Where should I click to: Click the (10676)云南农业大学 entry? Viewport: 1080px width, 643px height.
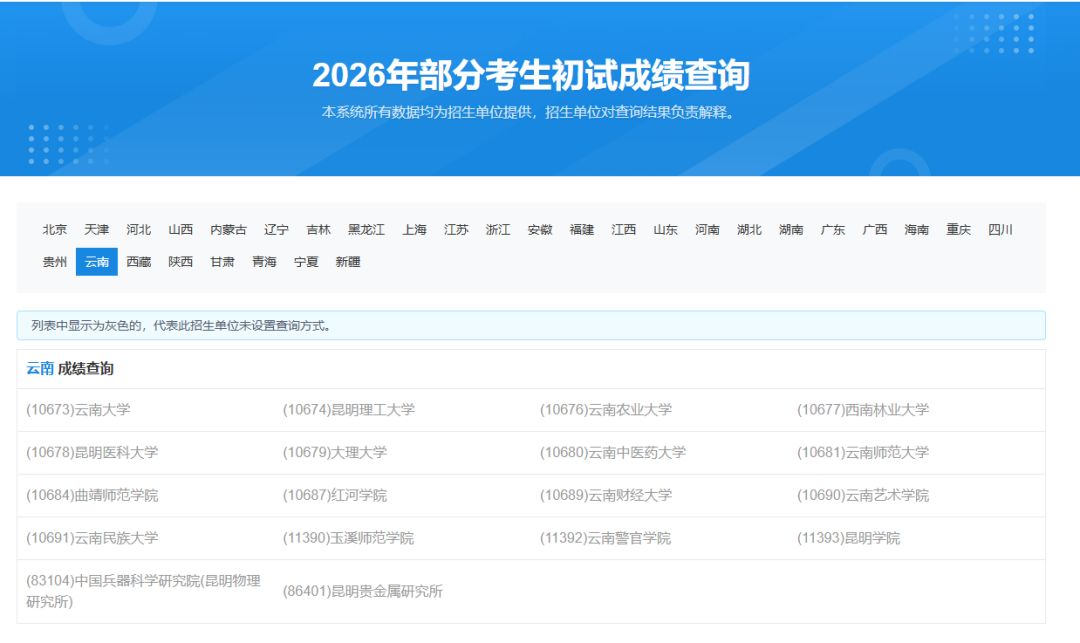pyautogui.click(x=606, y=410)
